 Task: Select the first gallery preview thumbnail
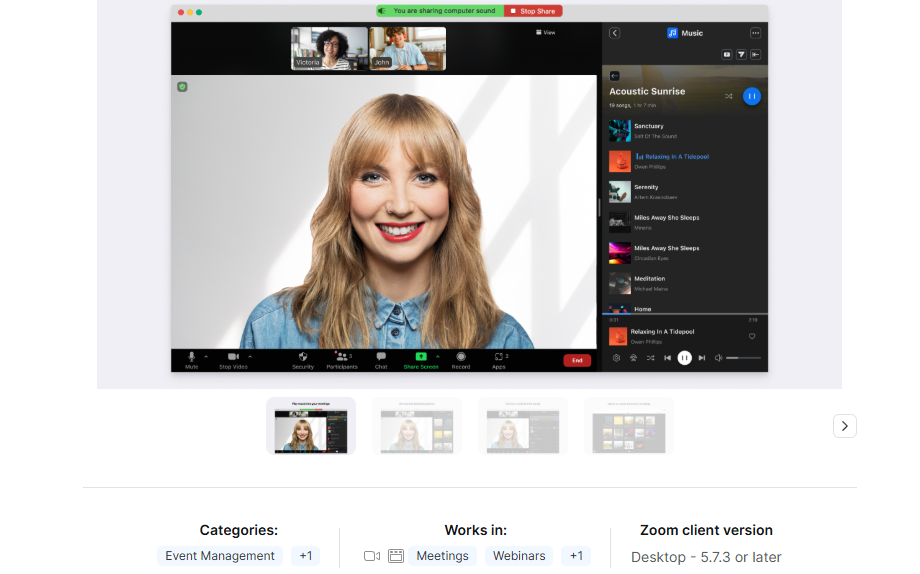(x=311, y=426)
